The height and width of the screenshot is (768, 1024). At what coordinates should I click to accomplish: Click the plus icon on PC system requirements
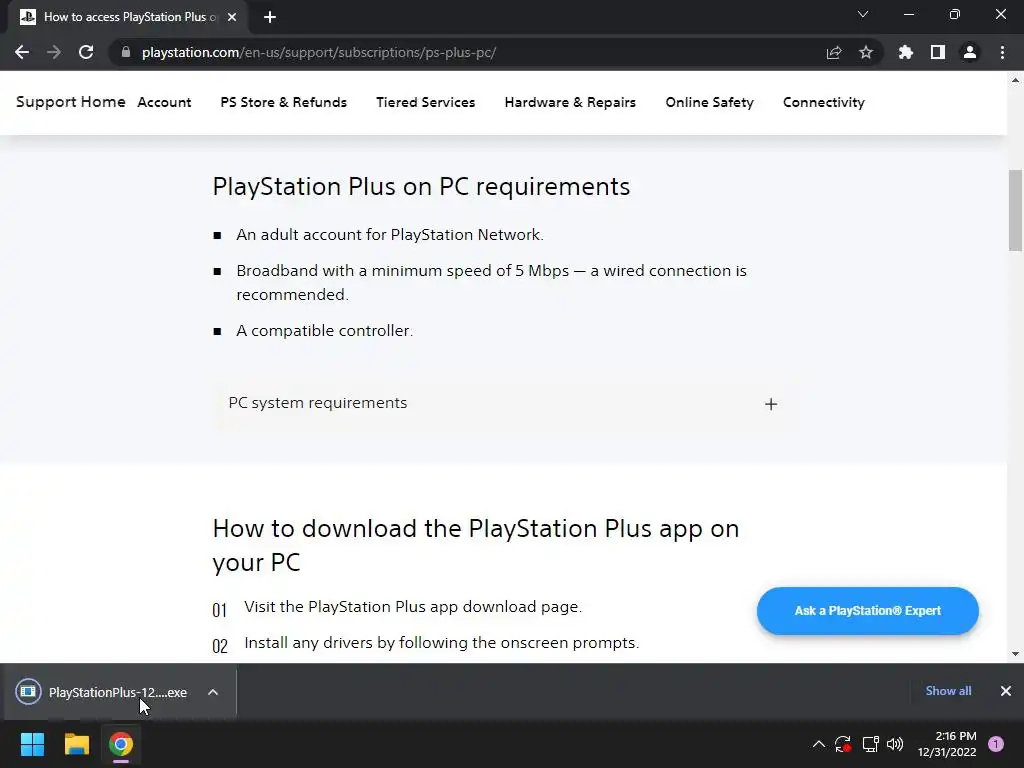[771, 404]
